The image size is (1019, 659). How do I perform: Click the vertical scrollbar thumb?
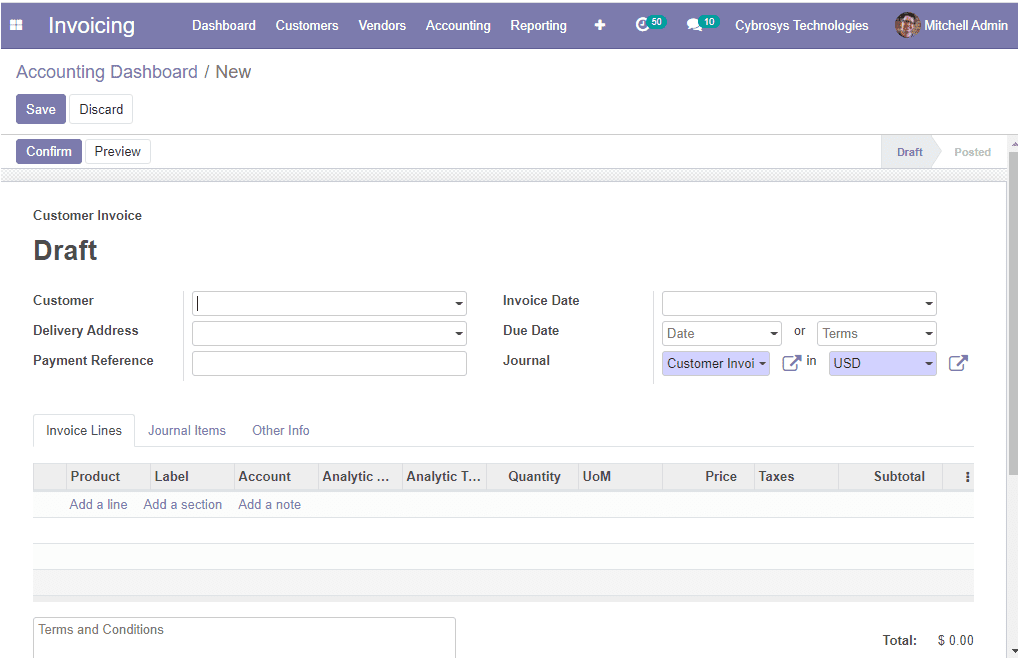click(x=1013, y=313)
